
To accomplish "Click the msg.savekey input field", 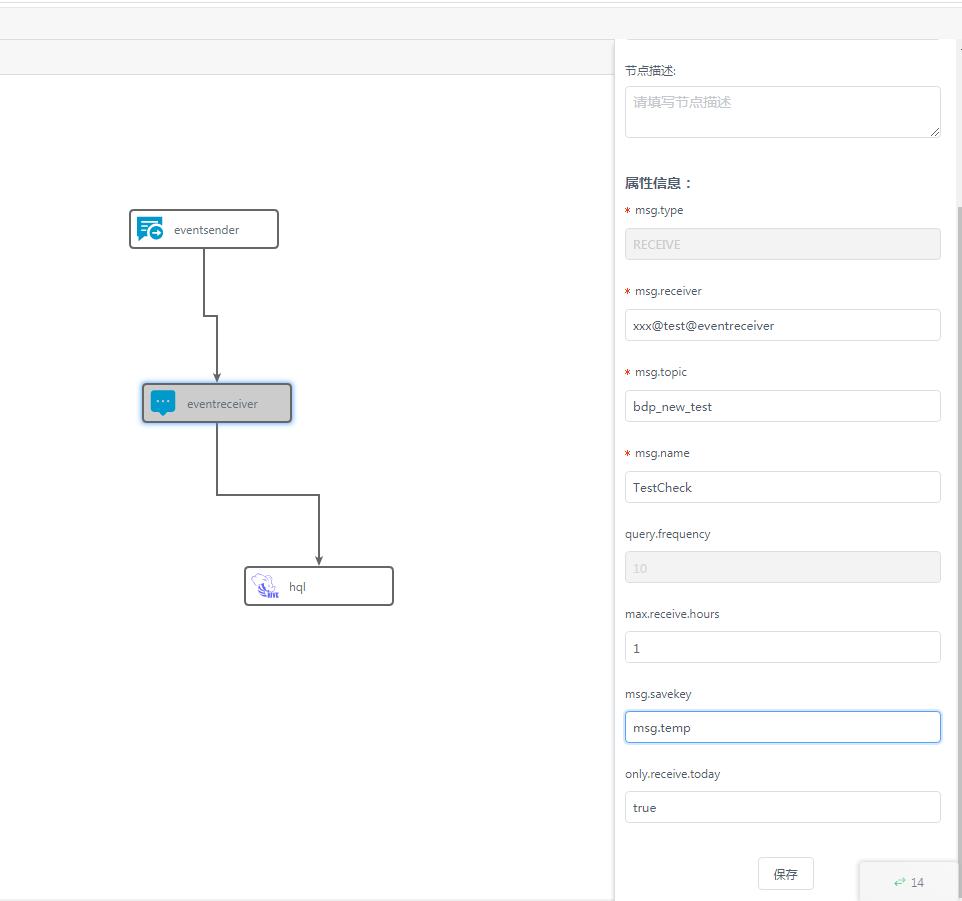I will [782, 727].
